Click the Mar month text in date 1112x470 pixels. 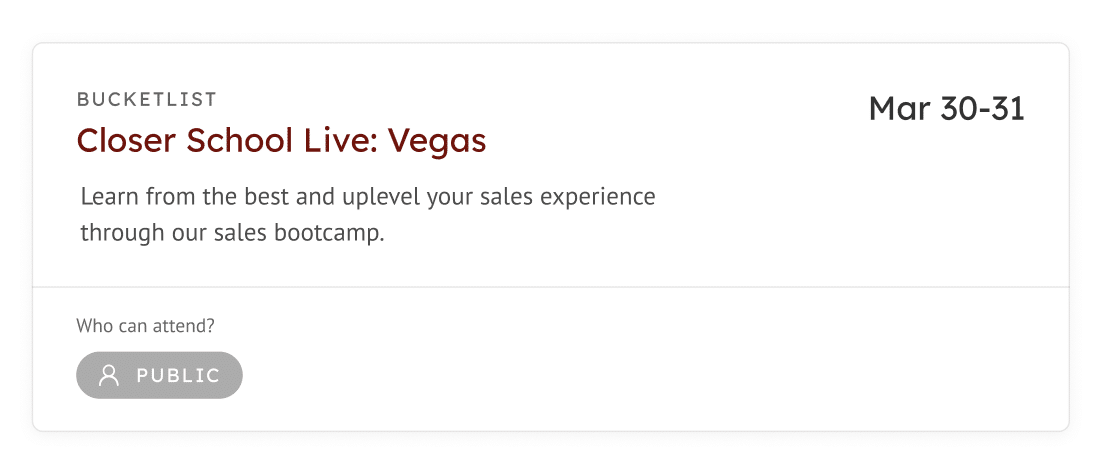pyautogui.click(x=899, y=109)
